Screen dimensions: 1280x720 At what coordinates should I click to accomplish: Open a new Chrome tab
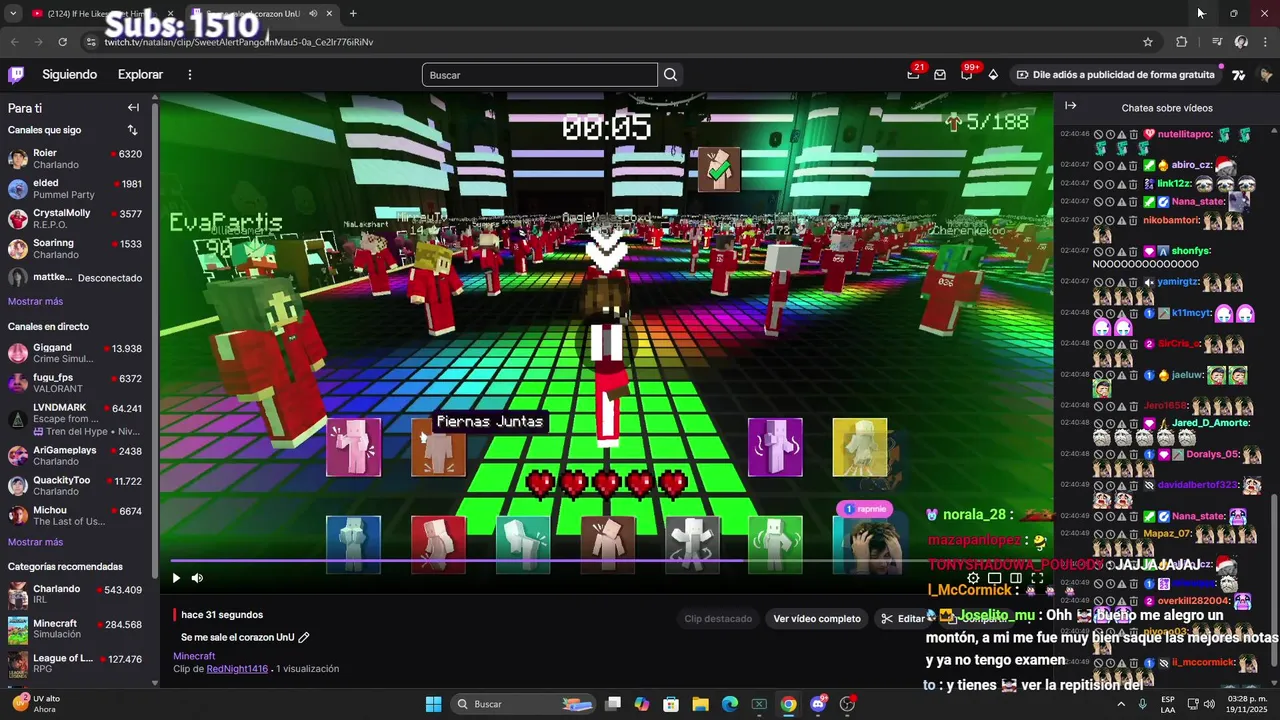353,14
